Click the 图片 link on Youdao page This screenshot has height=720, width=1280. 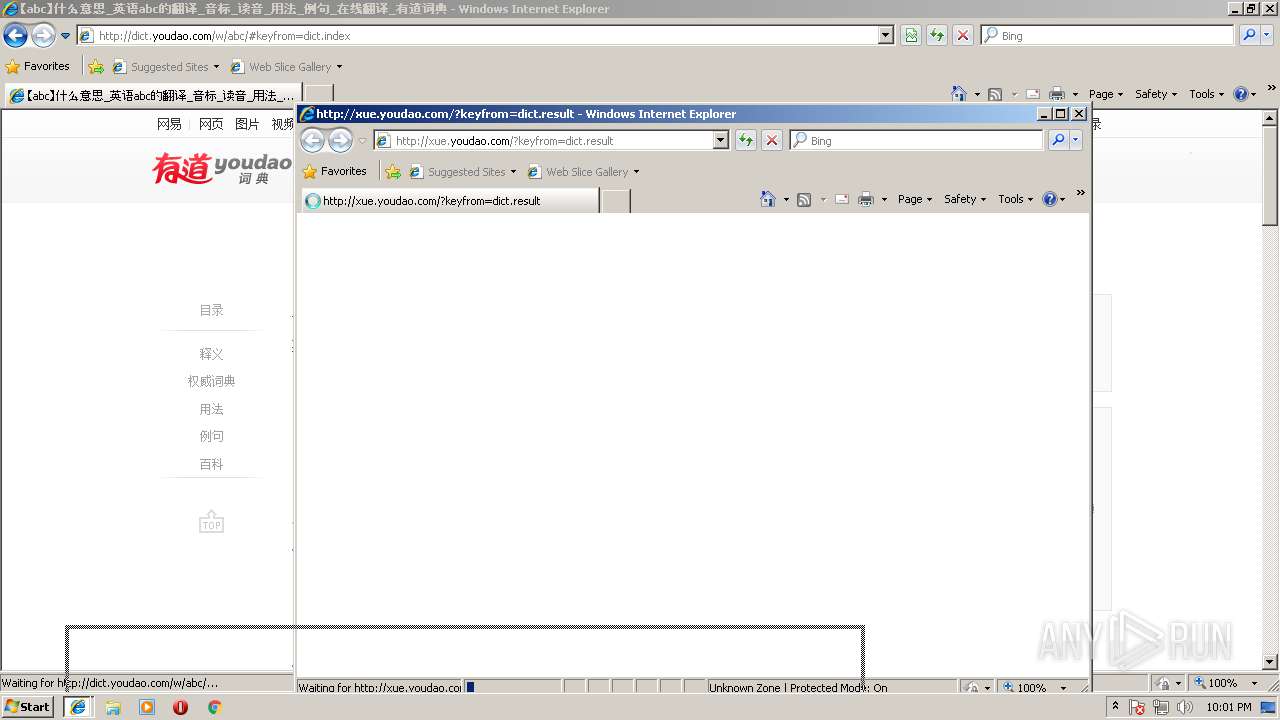click(247, 124)
